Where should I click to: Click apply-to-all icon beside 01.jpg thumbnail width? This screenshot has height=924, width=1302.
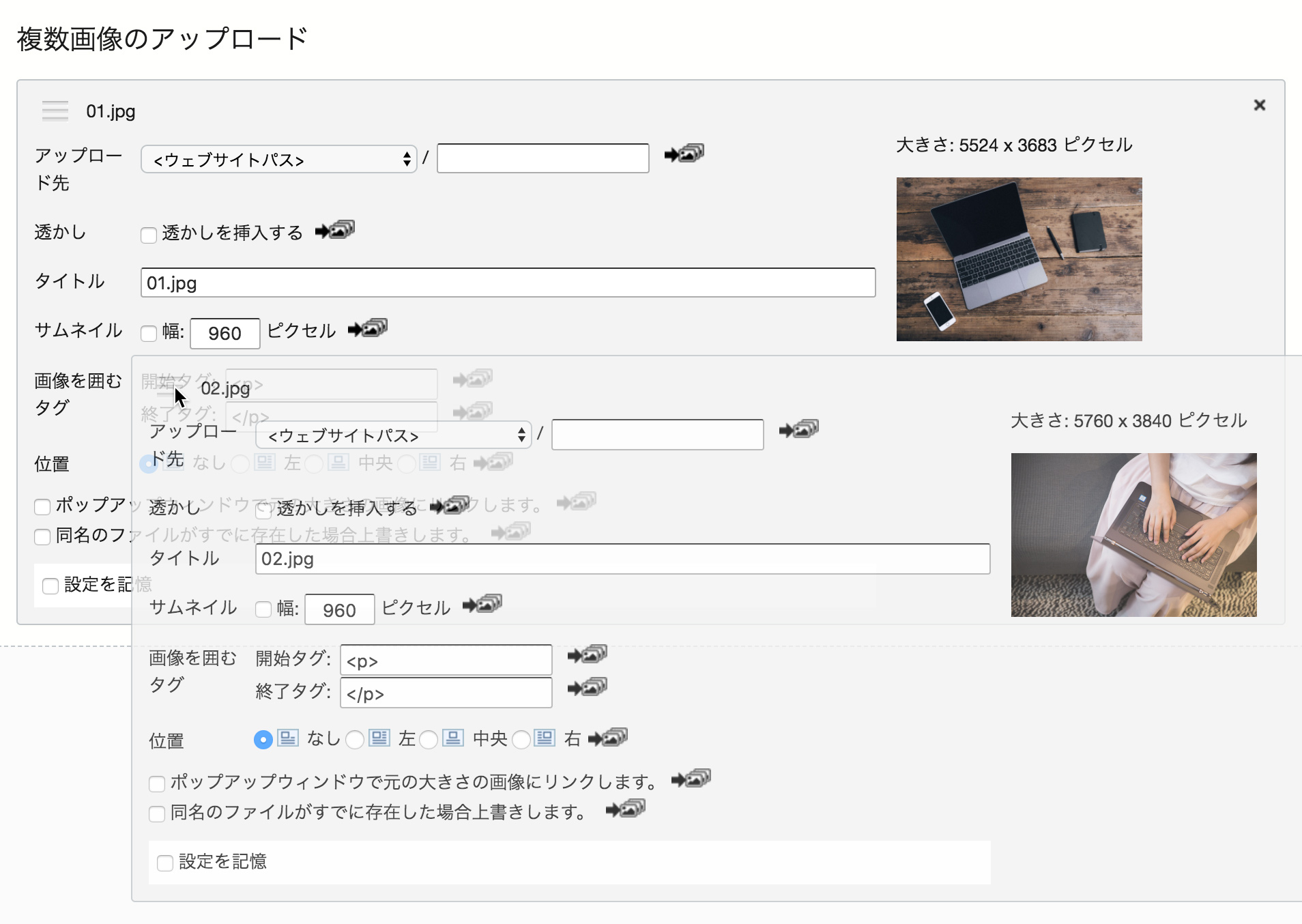click(367, 329)
